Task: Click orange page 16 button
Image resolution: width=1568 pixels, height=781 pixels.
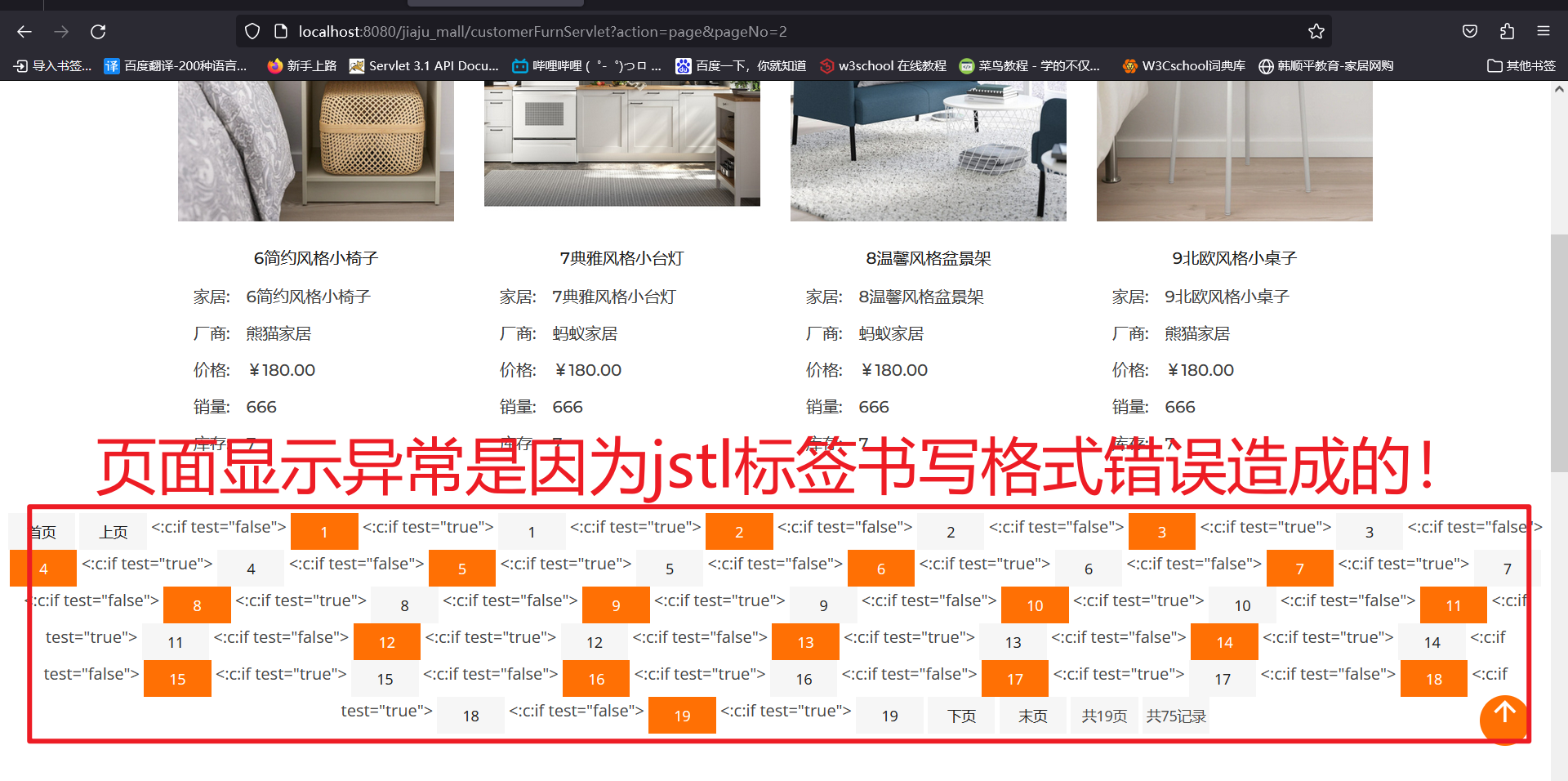Action: pos(596,679)
